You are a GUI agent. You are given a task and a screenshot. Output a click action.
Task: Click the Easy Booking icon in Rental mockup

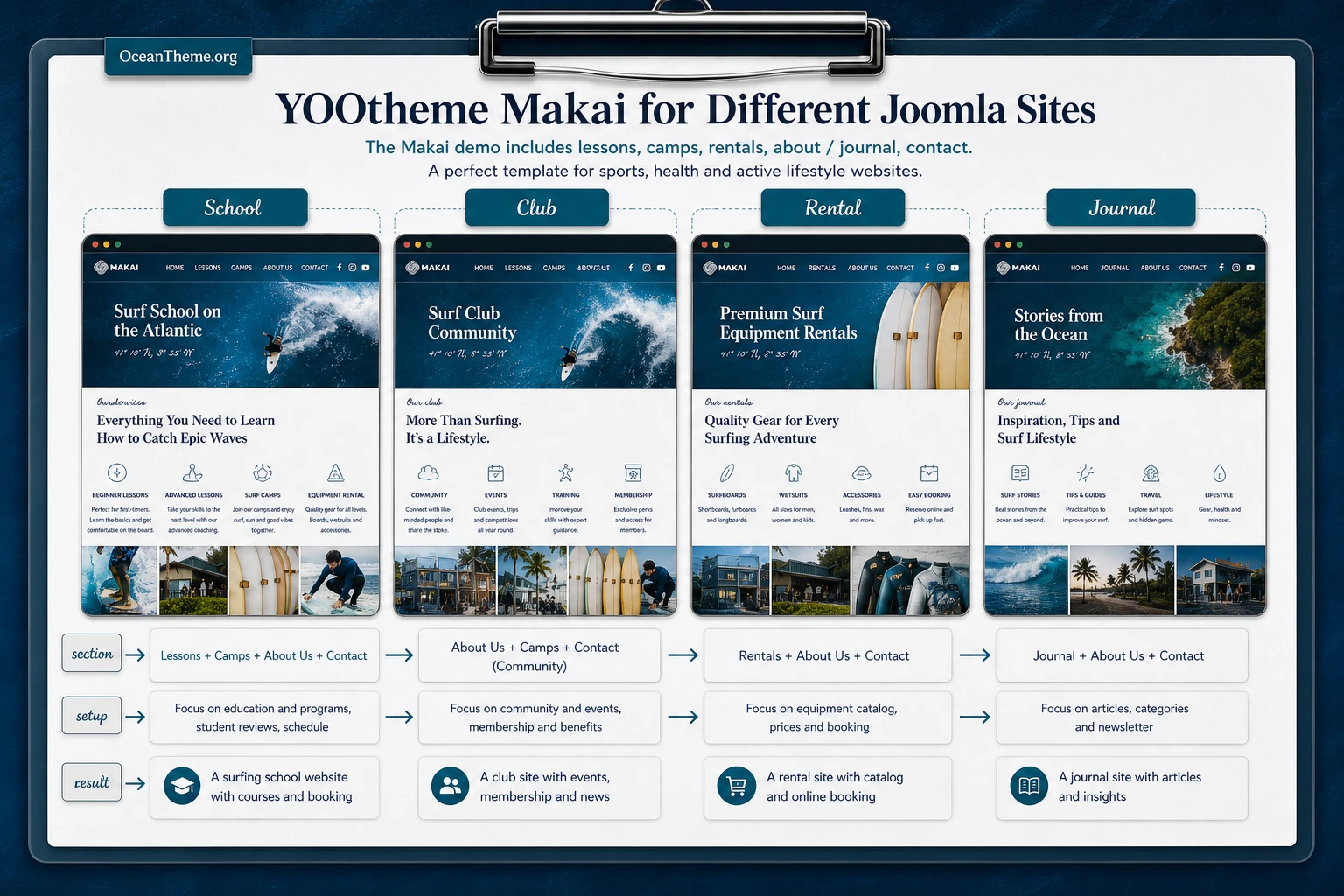tap(929, 473)
